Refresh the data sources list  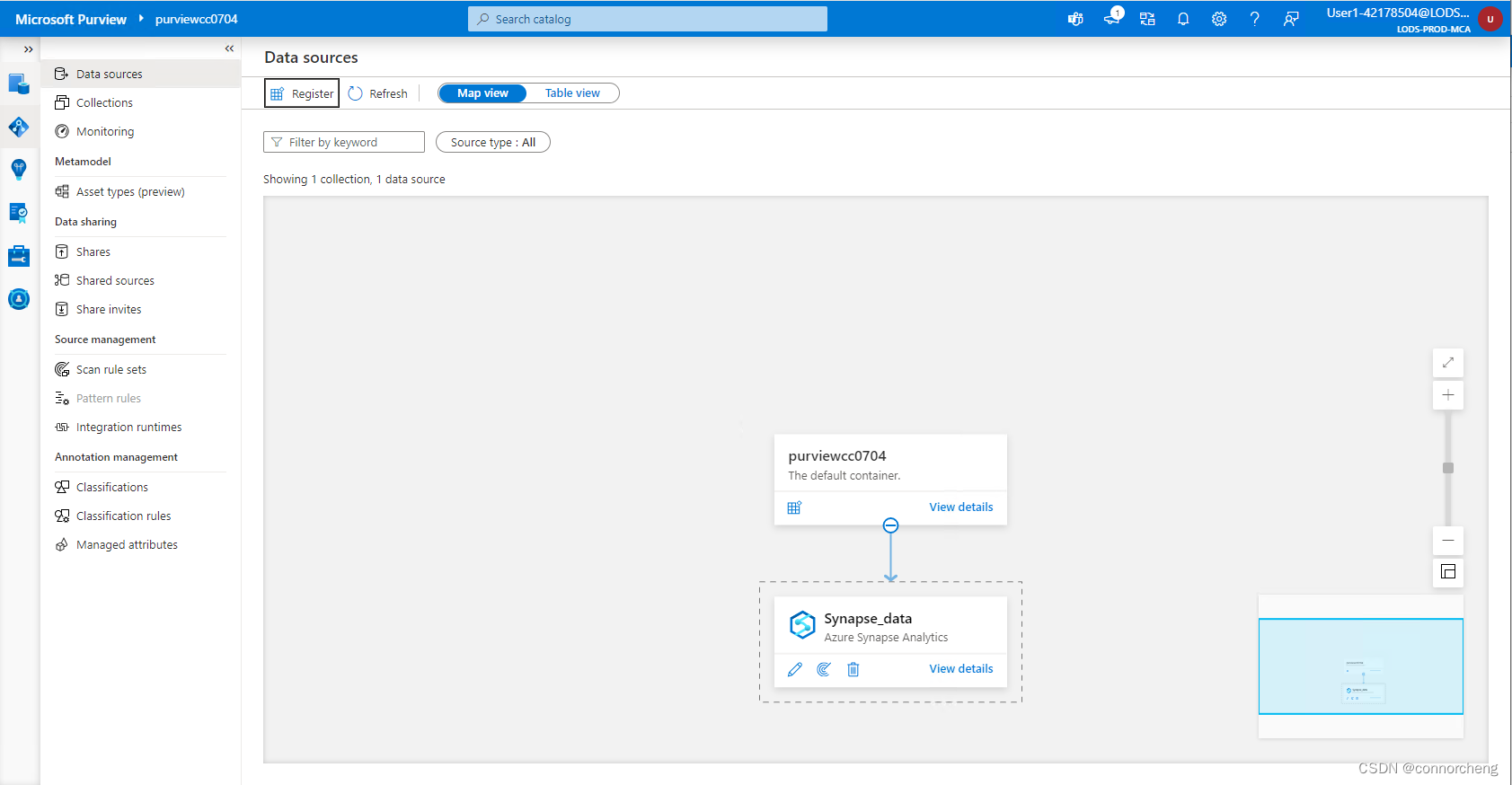pos(378,93)
